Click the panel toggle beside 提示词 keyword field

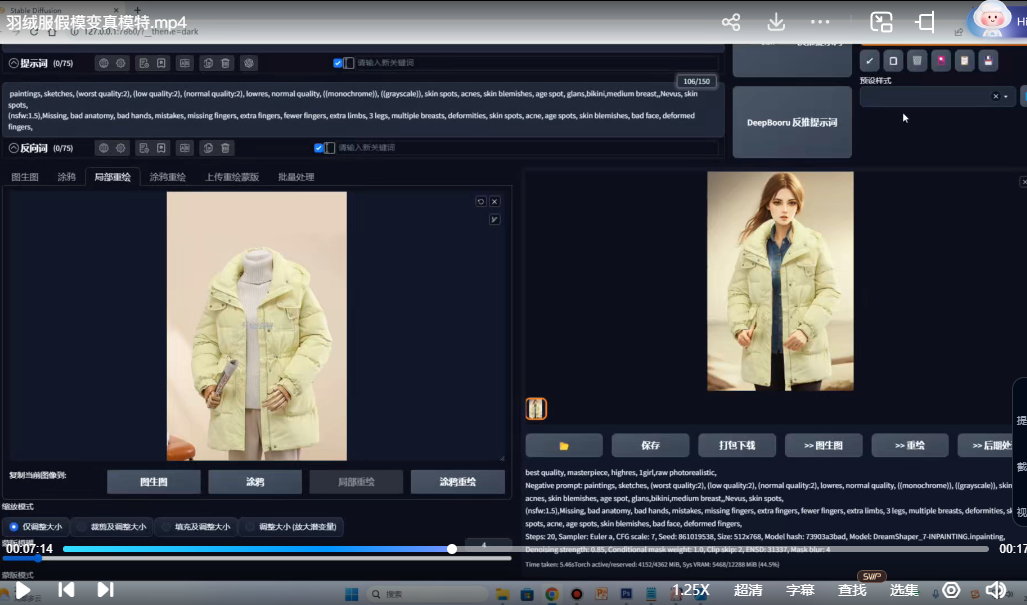tap(348, 63)
